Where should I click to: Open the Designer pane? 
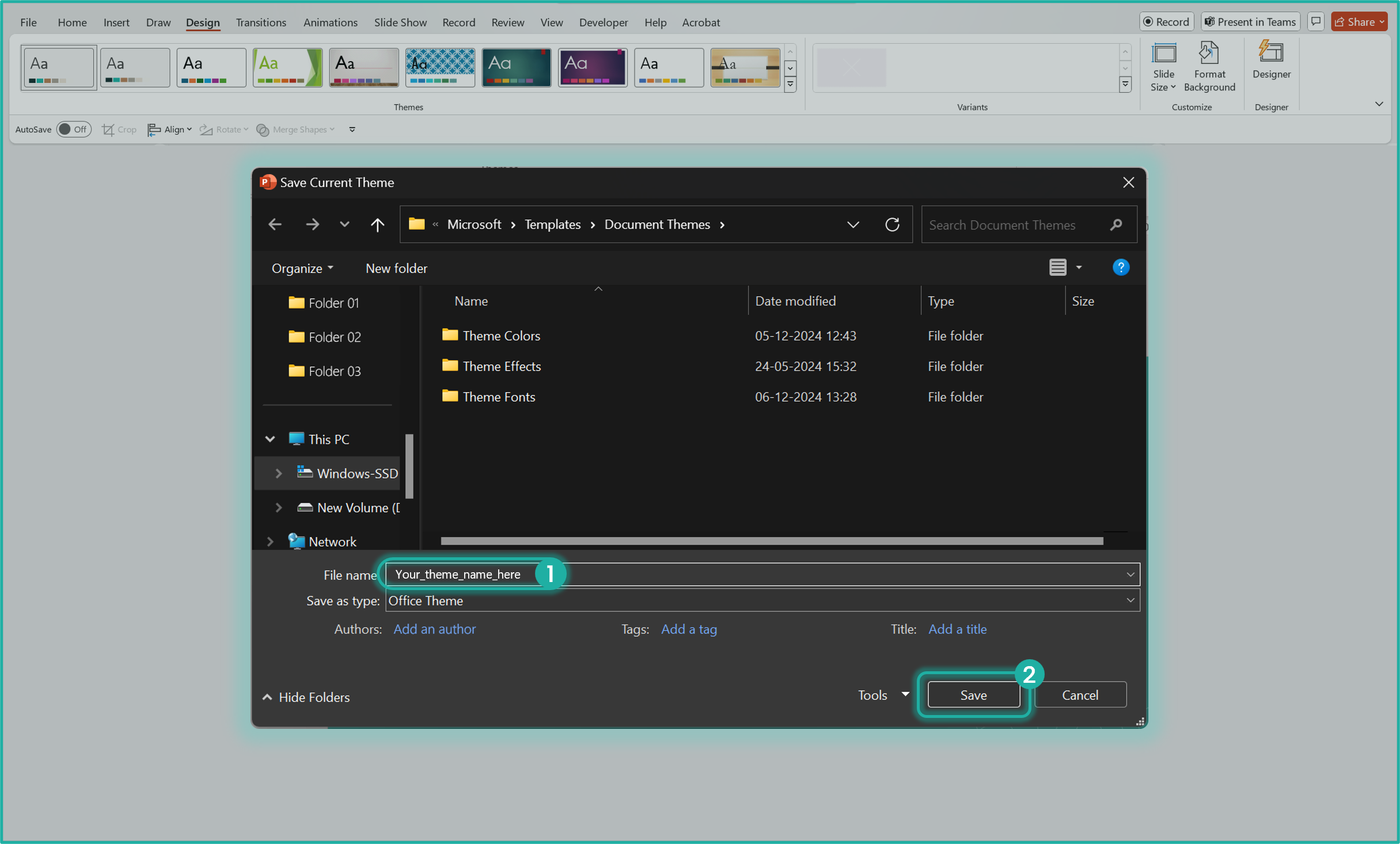pyautogui.click(x=1271, y=60)
